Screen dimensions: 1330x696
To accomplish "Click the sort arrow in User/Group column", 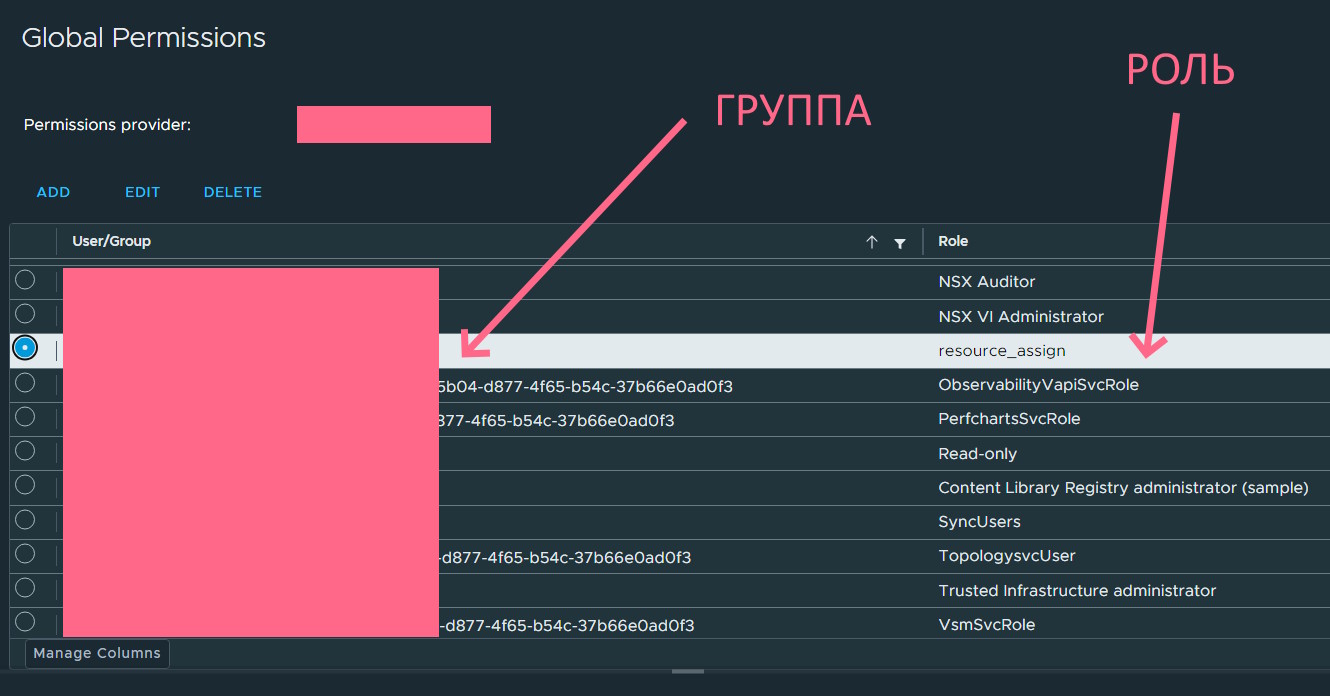I will click(x=871, y=242).
